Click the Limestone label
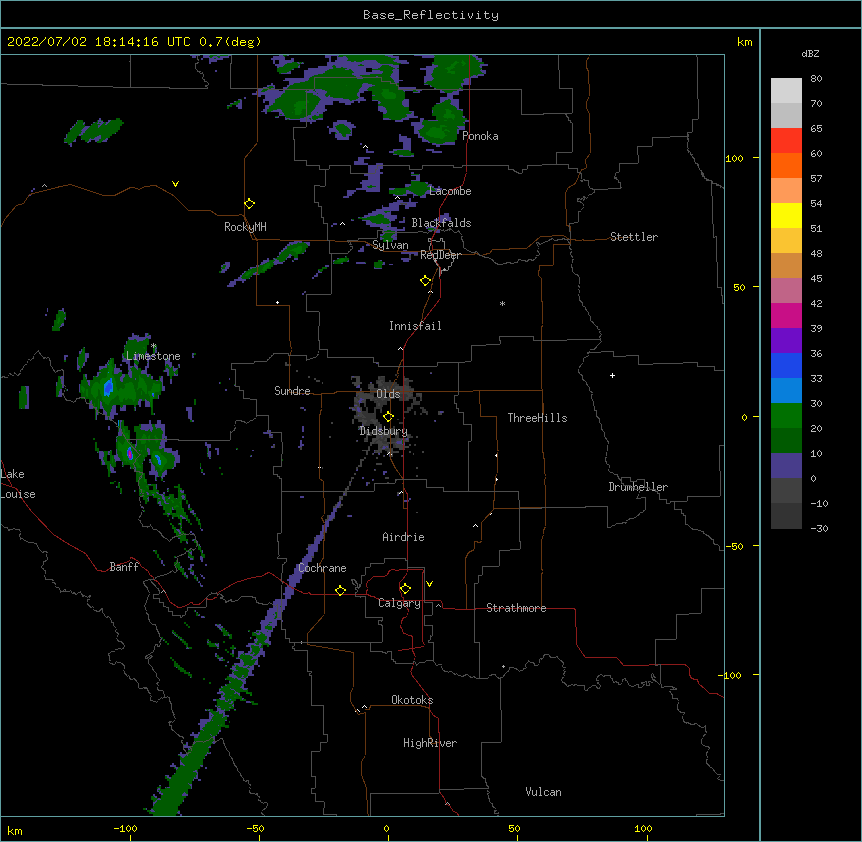 click(153, 356)
